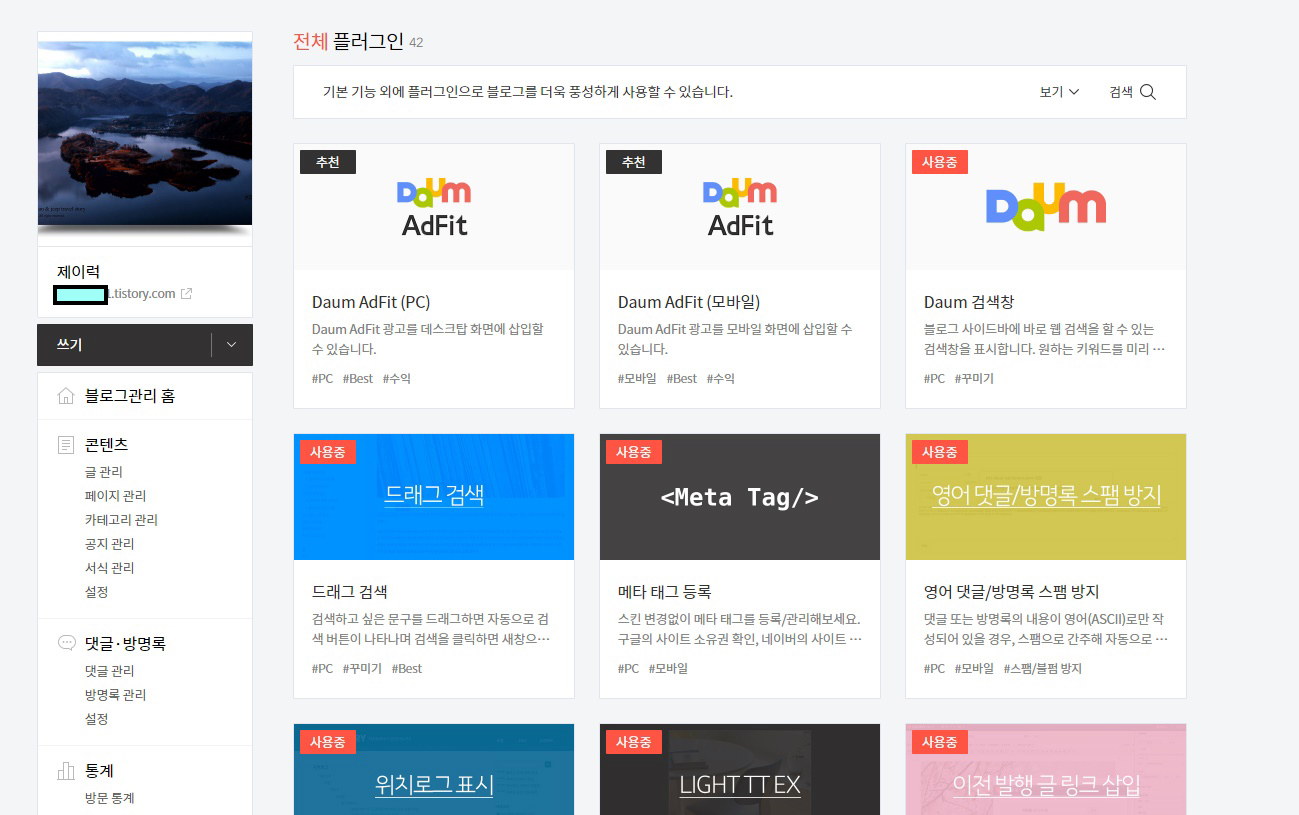Open the LIGHT TT EX plugin banner
The width and height of the screenshot is (1299, 815).
pyautogui.click(x=740, y=770)
